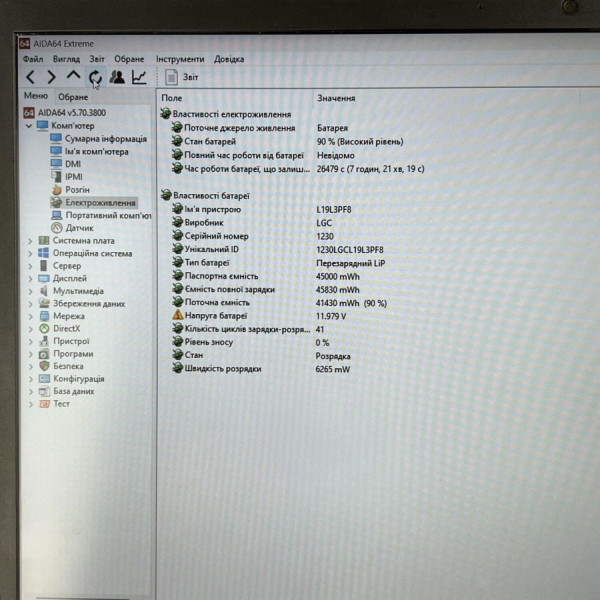The image size is (600, 600).
Task: Click the 11.979 V voltage value
Action: pyautogui.click(x=331, y=316)
